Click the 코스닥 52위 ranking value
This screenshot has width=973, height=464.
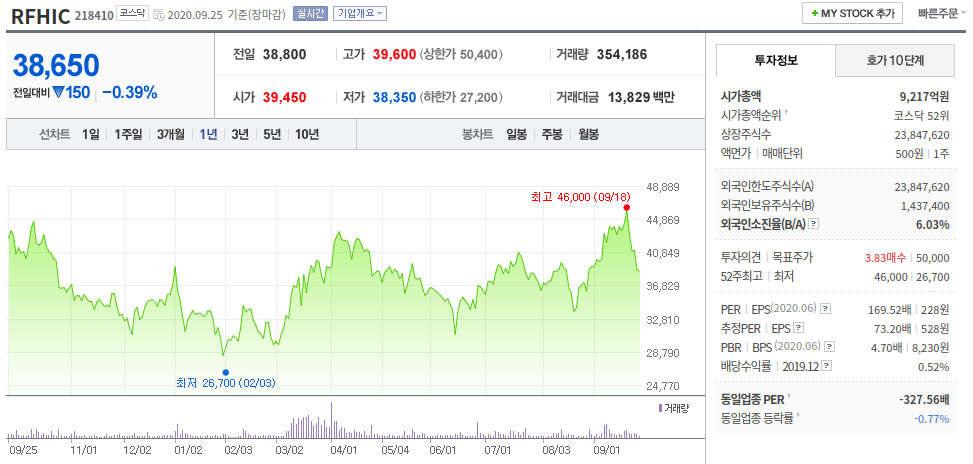(x=921, y=115)
